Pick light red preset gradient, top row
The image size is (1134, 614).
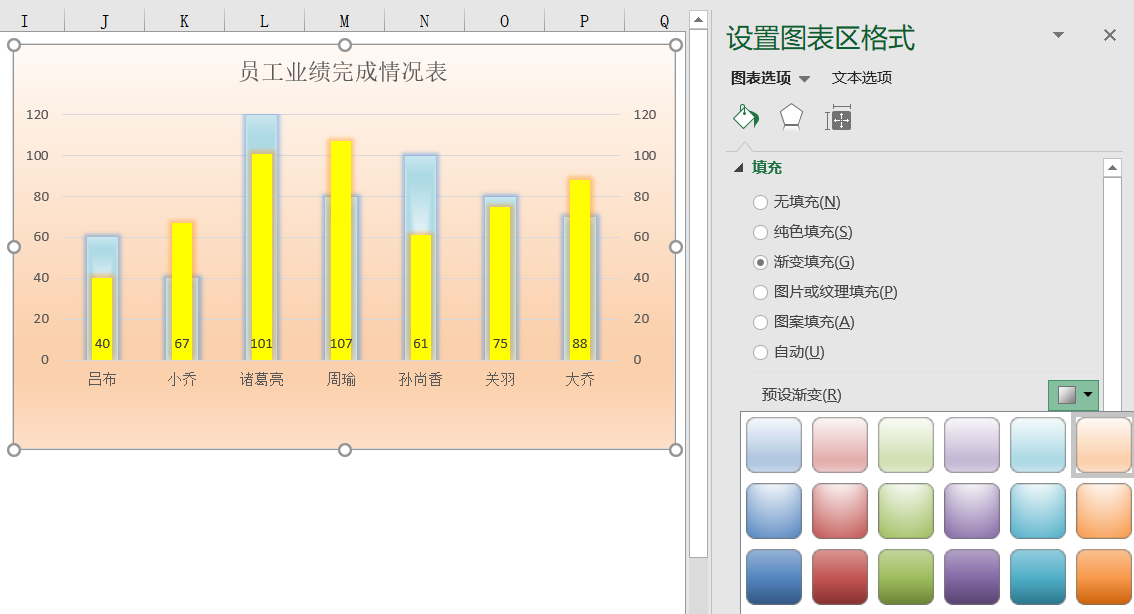pyautogui.click(x=840, y=445)
